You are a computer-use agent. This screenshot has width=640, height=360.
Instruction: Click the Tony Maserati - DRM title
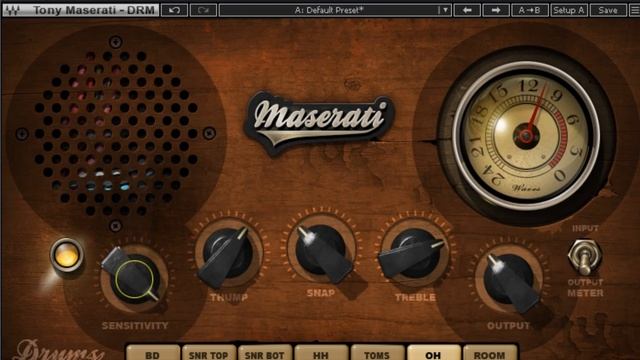click(94, 10)
